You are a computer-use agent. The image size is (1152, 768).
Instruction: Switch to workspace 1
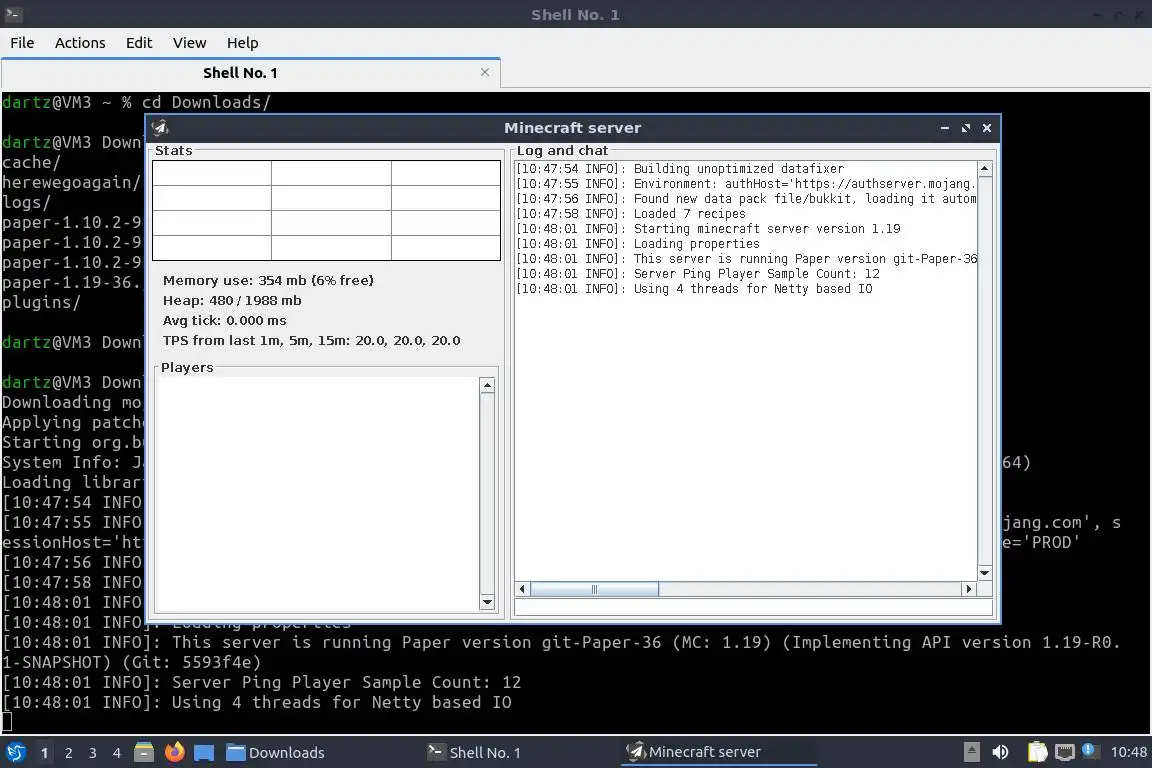44,753
